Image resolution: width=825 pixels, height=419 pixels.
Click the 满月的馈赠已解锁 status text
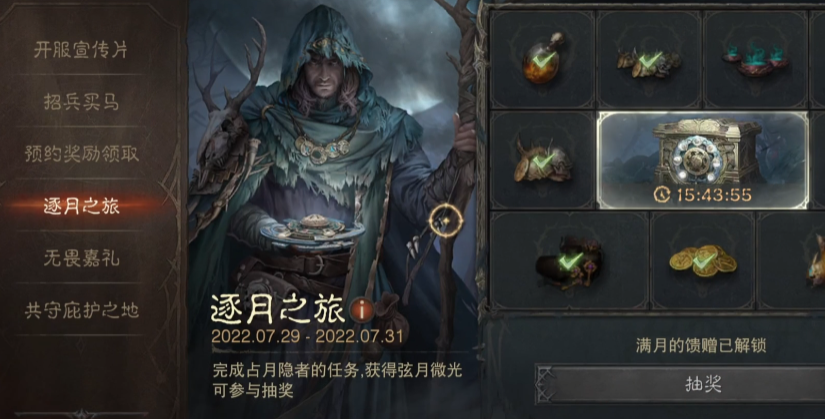(701, 345)
